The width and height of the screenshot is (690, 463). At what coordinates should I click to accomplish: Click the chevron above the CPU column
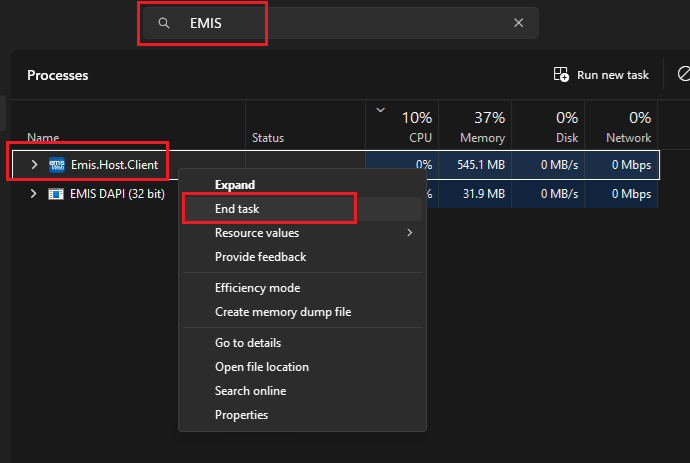pos(380,110)
